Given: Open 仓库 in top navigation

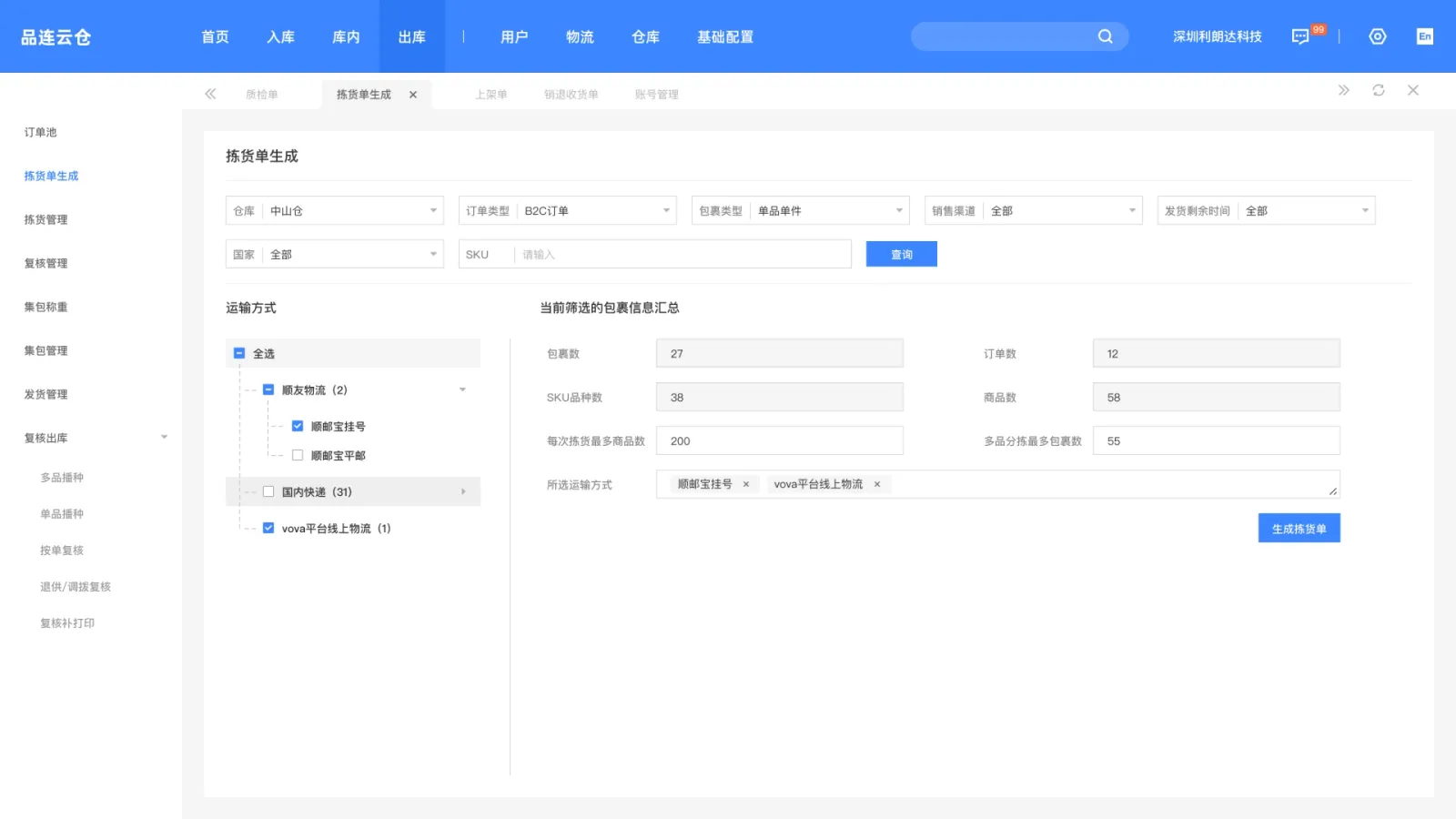Looking at the screenshot, I should 645,36.
